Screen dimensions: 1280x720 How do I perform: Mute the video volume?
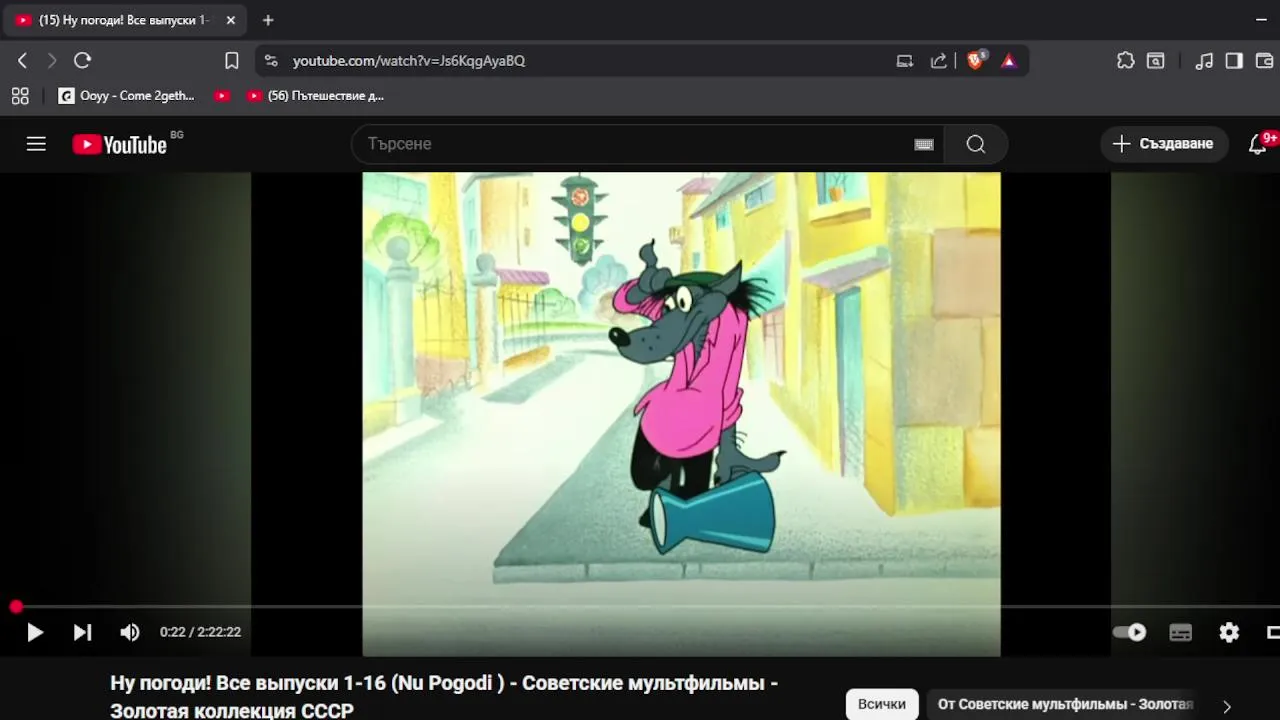[130, 632]
